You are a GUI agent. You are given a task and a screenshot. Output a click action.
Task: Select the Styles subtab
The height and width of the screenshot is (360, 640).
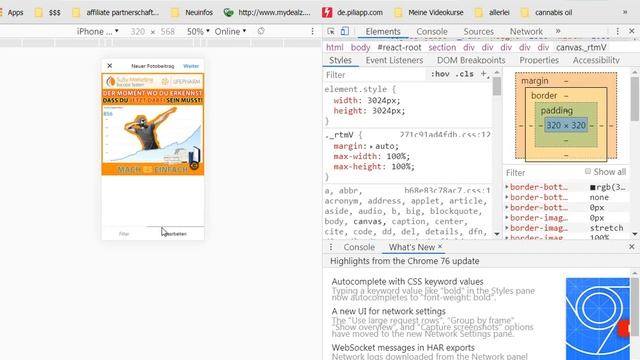(x=340, y=60)
